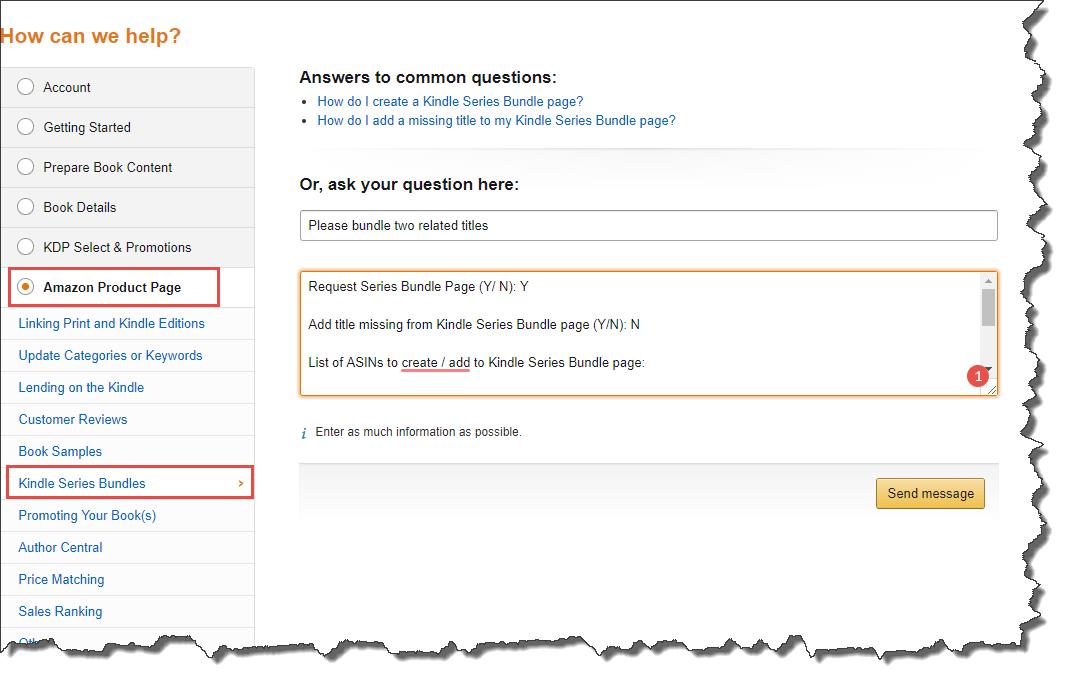Choose the Book Details radio option
This screenshot has height=680, width=1068.
pos(25,207)
